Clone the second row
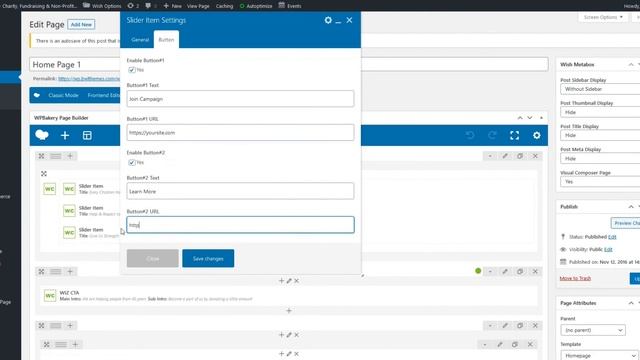This screenshot has height=360, width=640. click(520, 271)
